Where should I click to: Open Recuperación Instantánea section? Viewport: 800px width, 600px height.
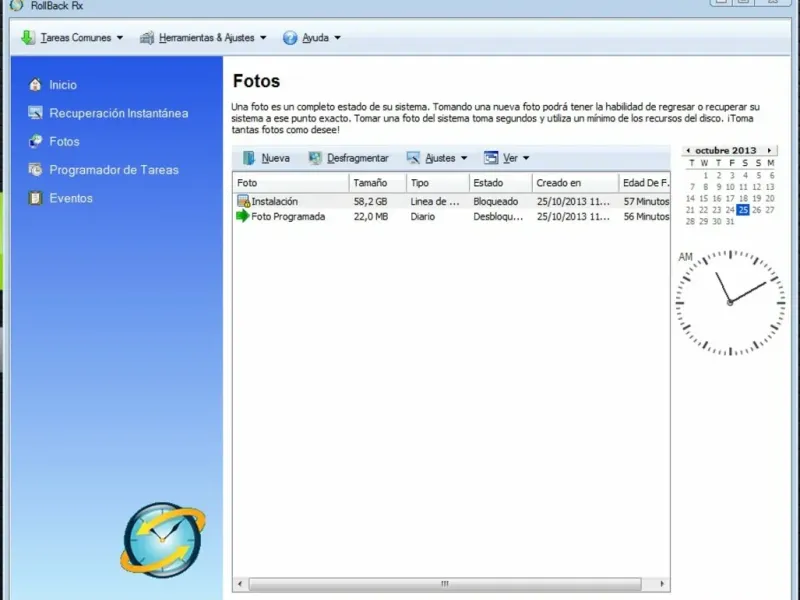point(118,113)
